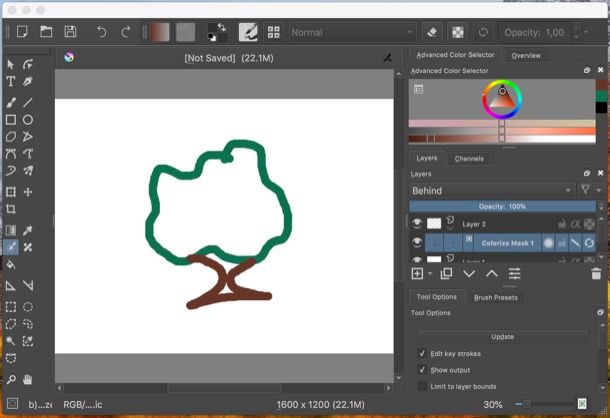Select the Rectangular Selection tool

pos(11,307)
